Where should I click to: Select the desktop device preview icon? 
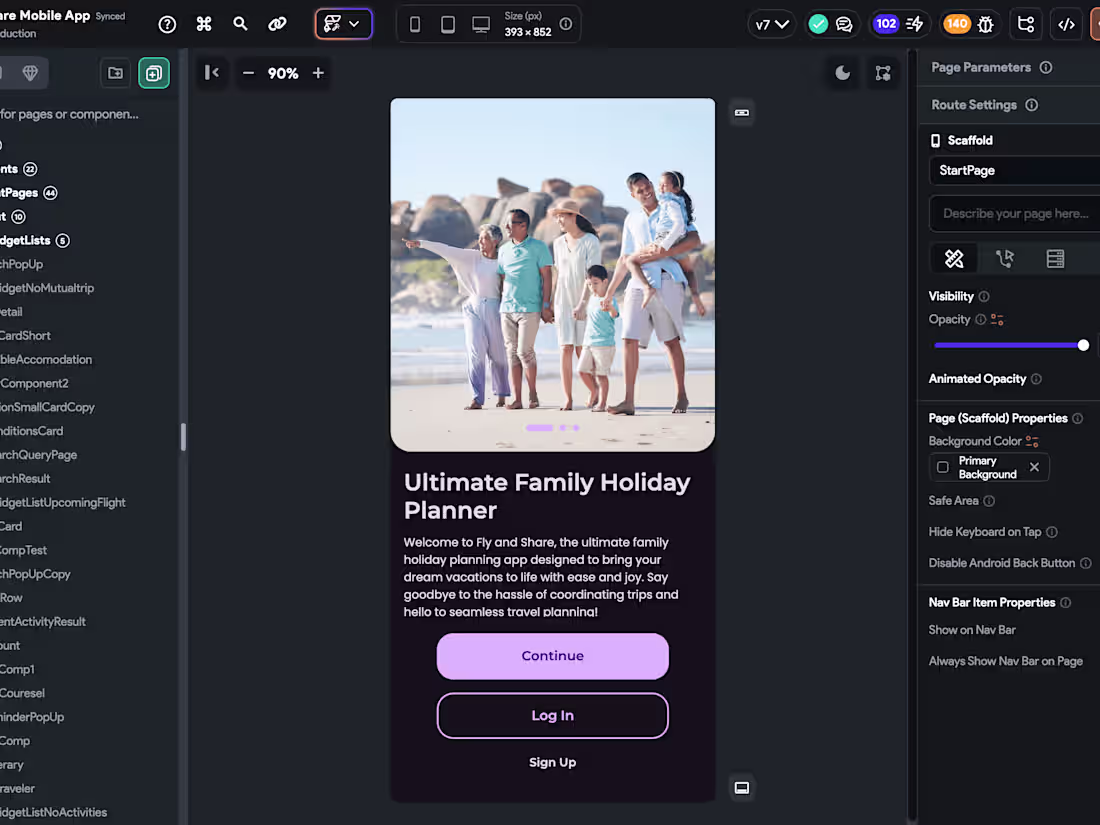pos(481,22)
